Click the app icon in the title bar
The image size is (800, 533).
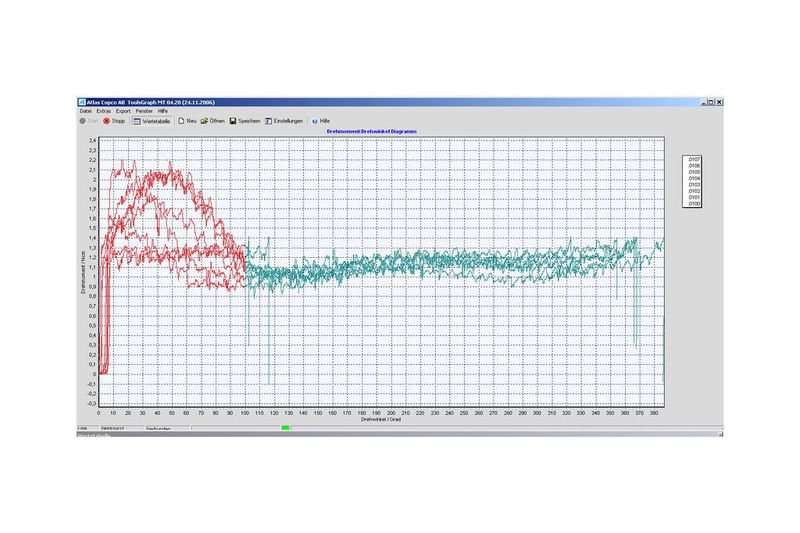(82, 102)
